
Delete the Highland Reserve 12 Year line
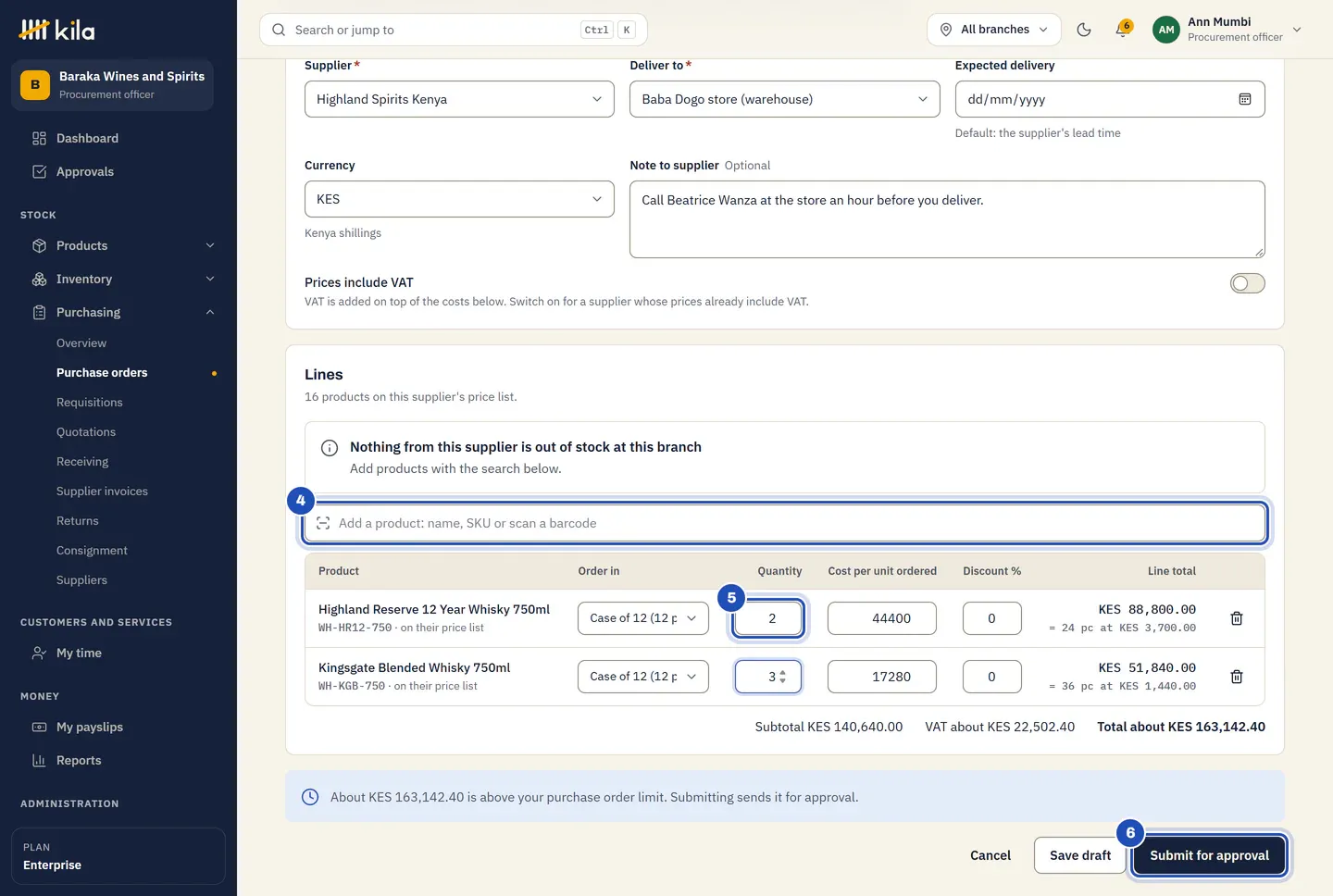point(1237,618)
